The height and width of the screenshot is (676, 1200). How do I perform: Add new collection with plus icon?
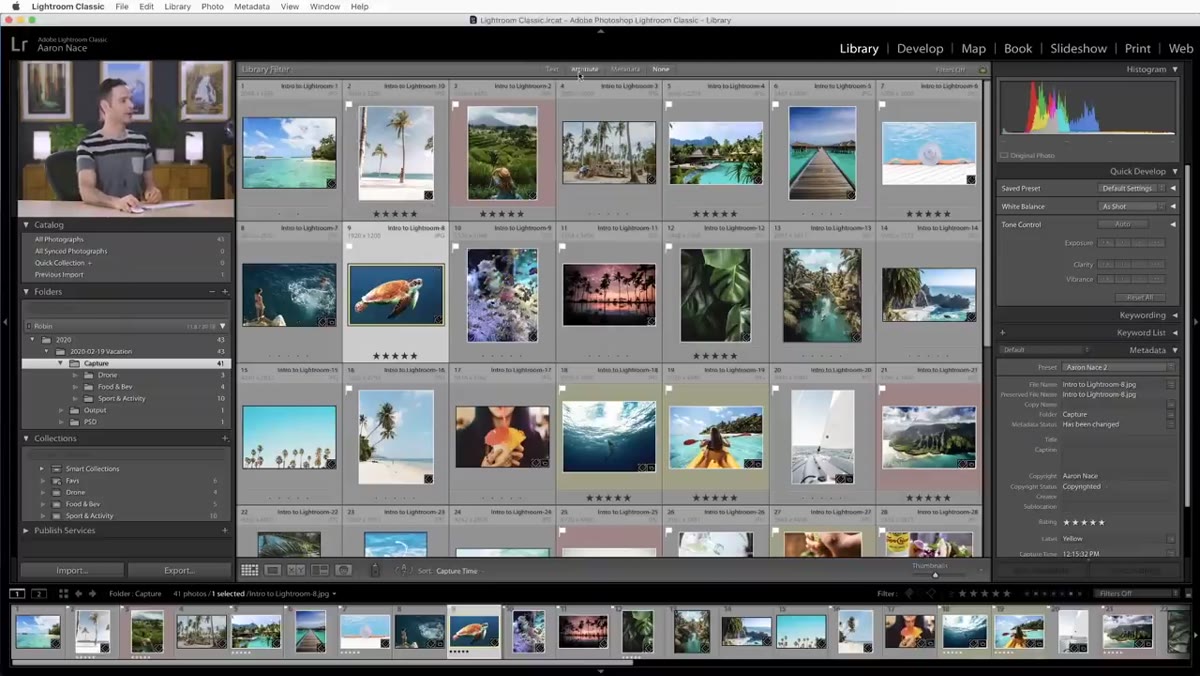(225, 438)
